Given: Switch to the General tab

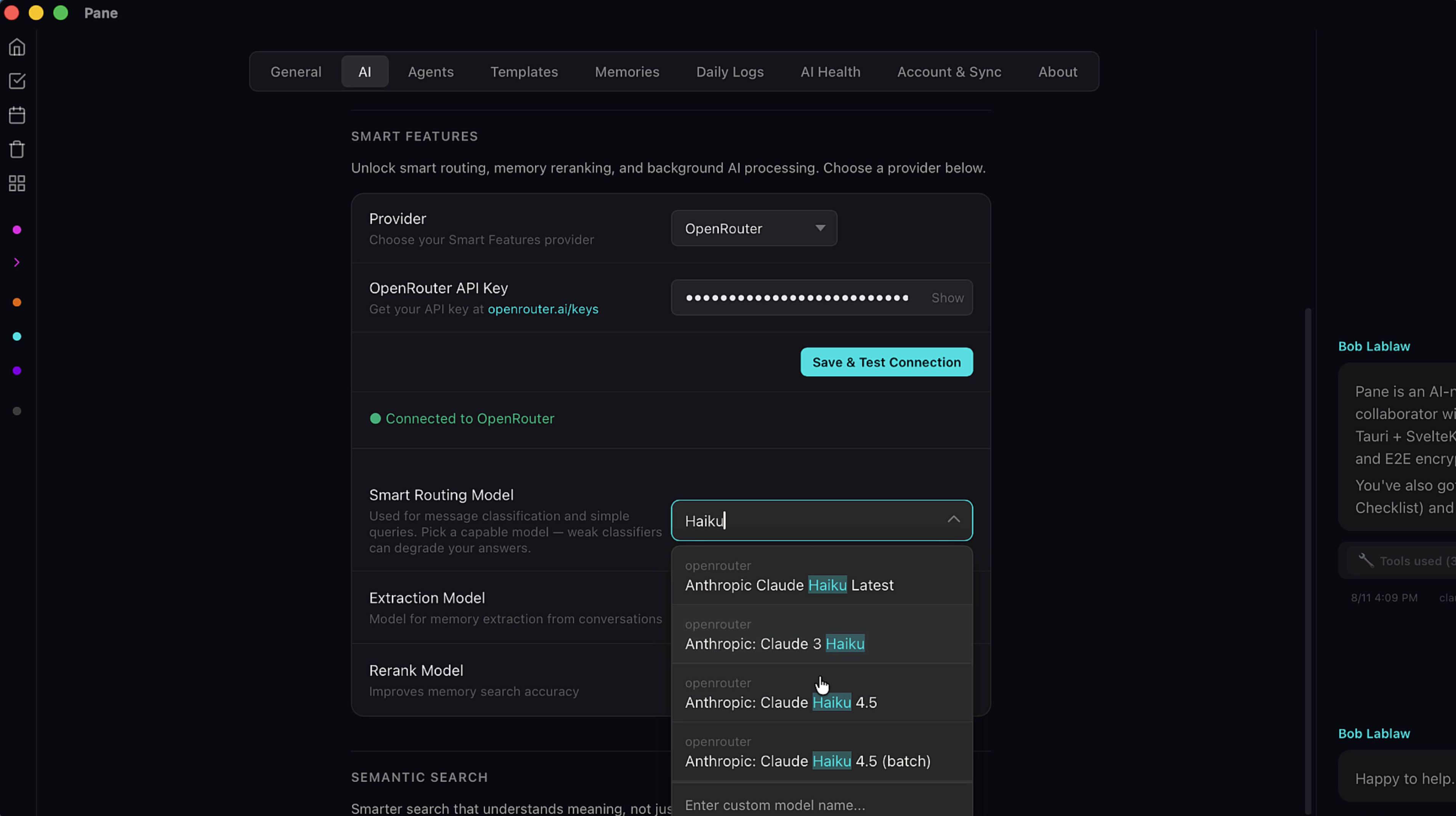Looking at the screenshot, I should click(x=296, y=72).
